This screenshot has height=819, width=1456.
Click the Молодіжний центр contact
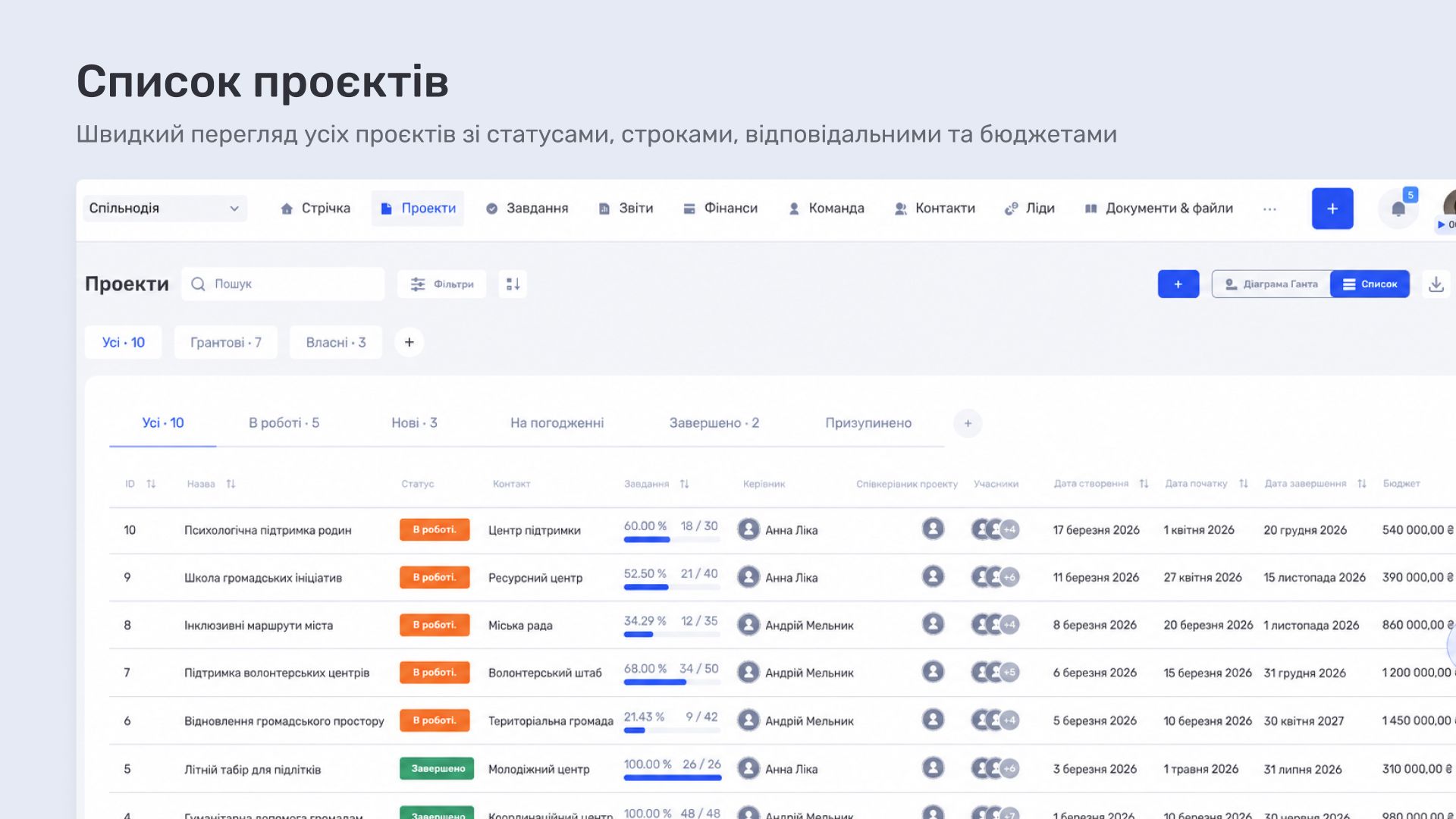[539, 770]
